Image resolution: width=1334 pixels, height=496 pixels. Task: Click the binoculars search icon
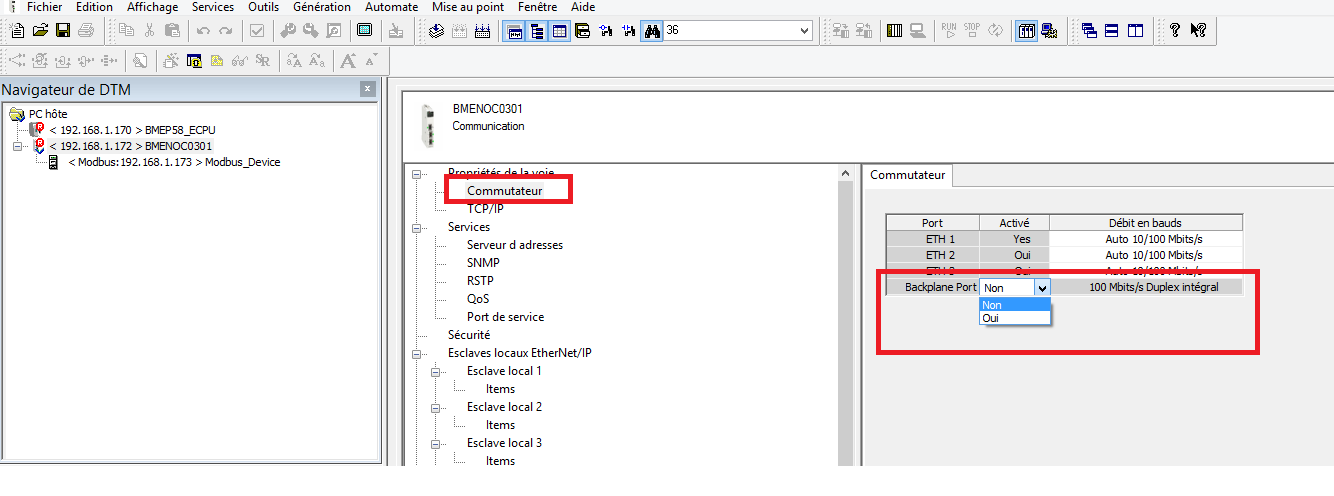(651, 31)
